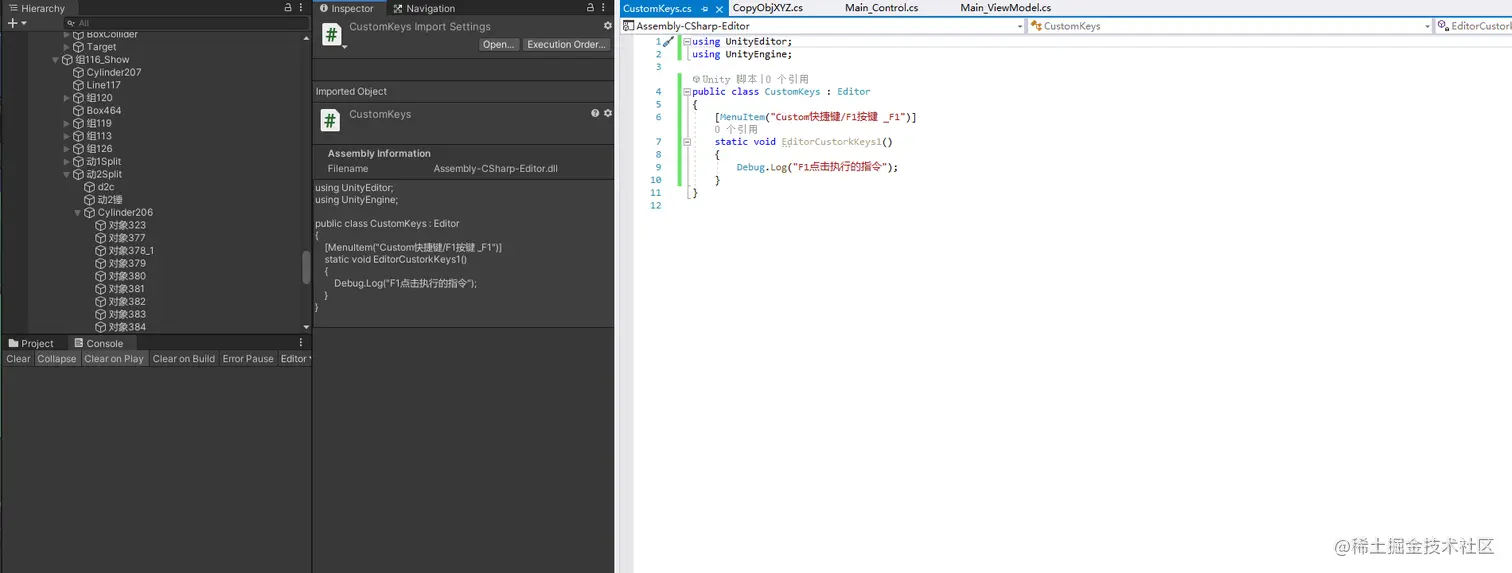Click the Open... button in Inspector
The height and width of the screenshot is (573, 1512).
[498, 44]
